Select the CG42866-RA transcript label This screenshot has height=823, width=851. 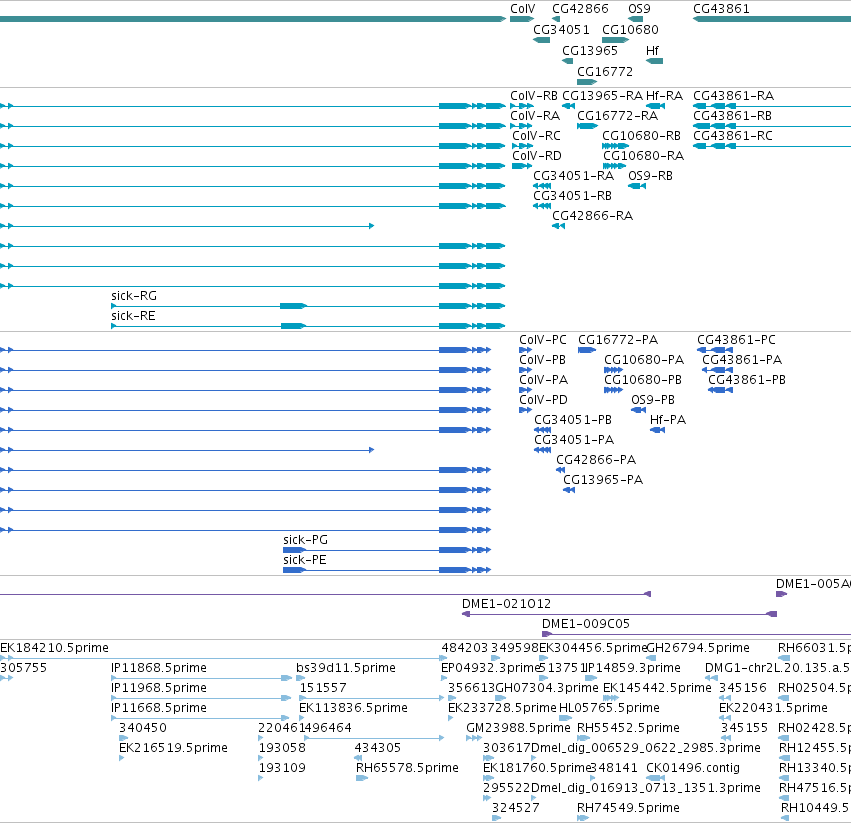click(x=592, y=217)
